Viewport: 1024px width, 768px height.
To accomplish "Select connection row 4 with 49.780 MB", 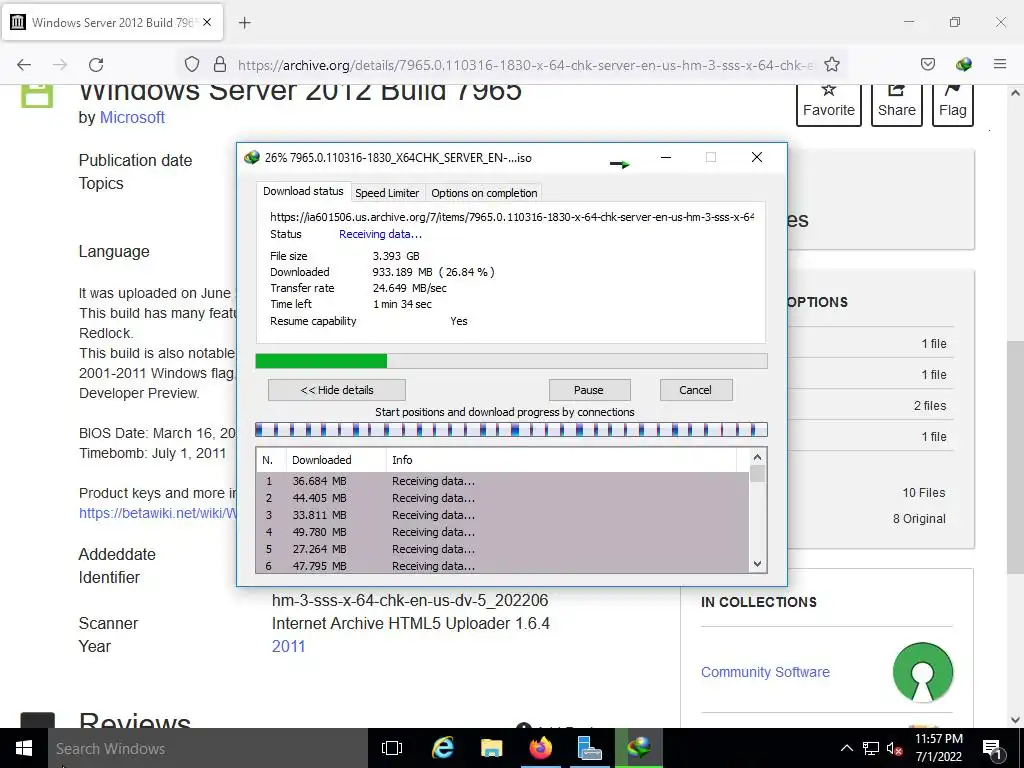I will point(502,532).
